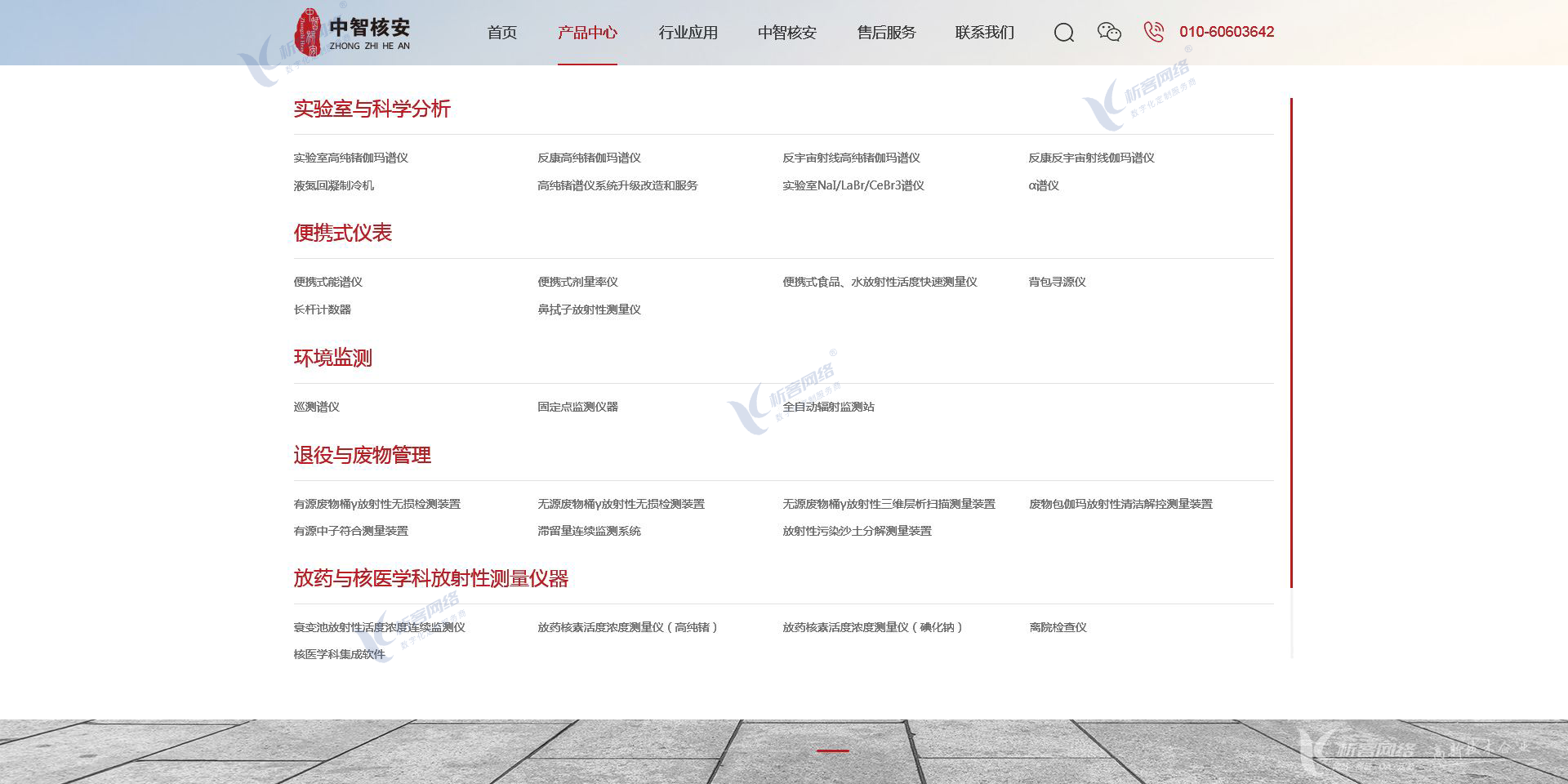Open 售后服务 from the top navigation
The height and width of the screenshot is (784, 1568).
(886, 33)
